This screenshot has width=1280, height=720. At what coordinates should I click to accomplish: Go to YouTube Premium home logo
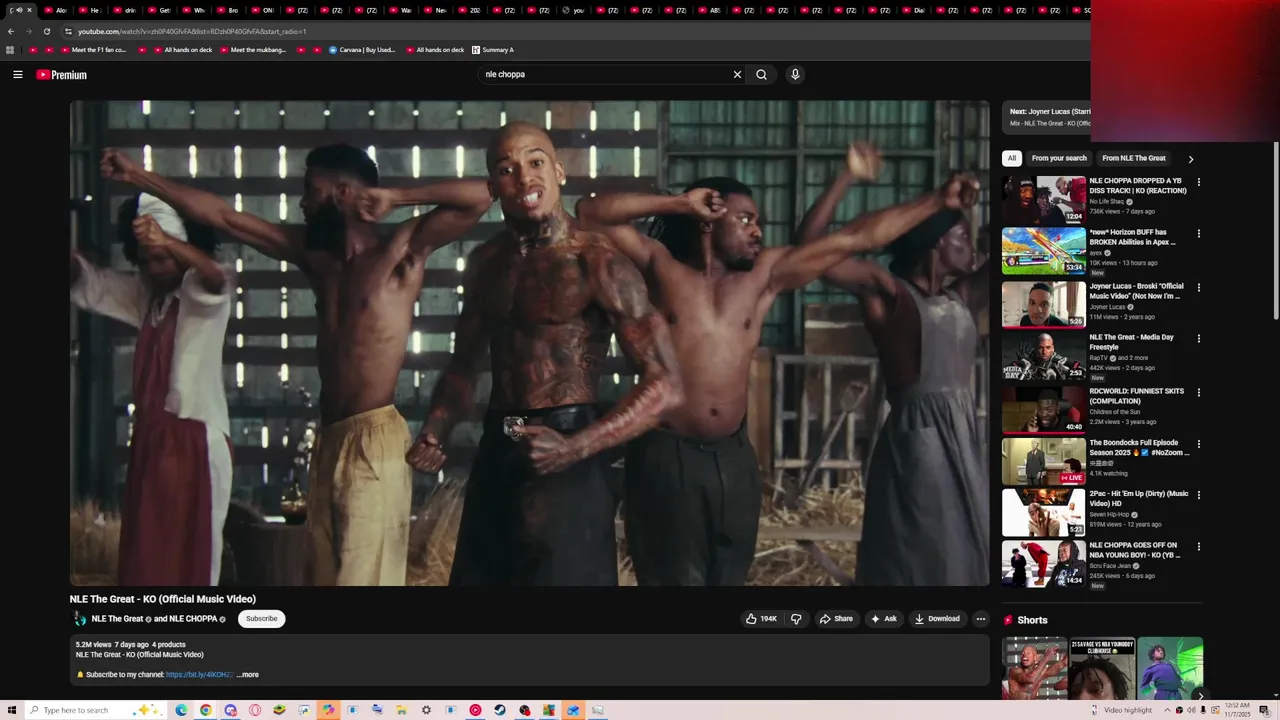click(x=62, y=75)
